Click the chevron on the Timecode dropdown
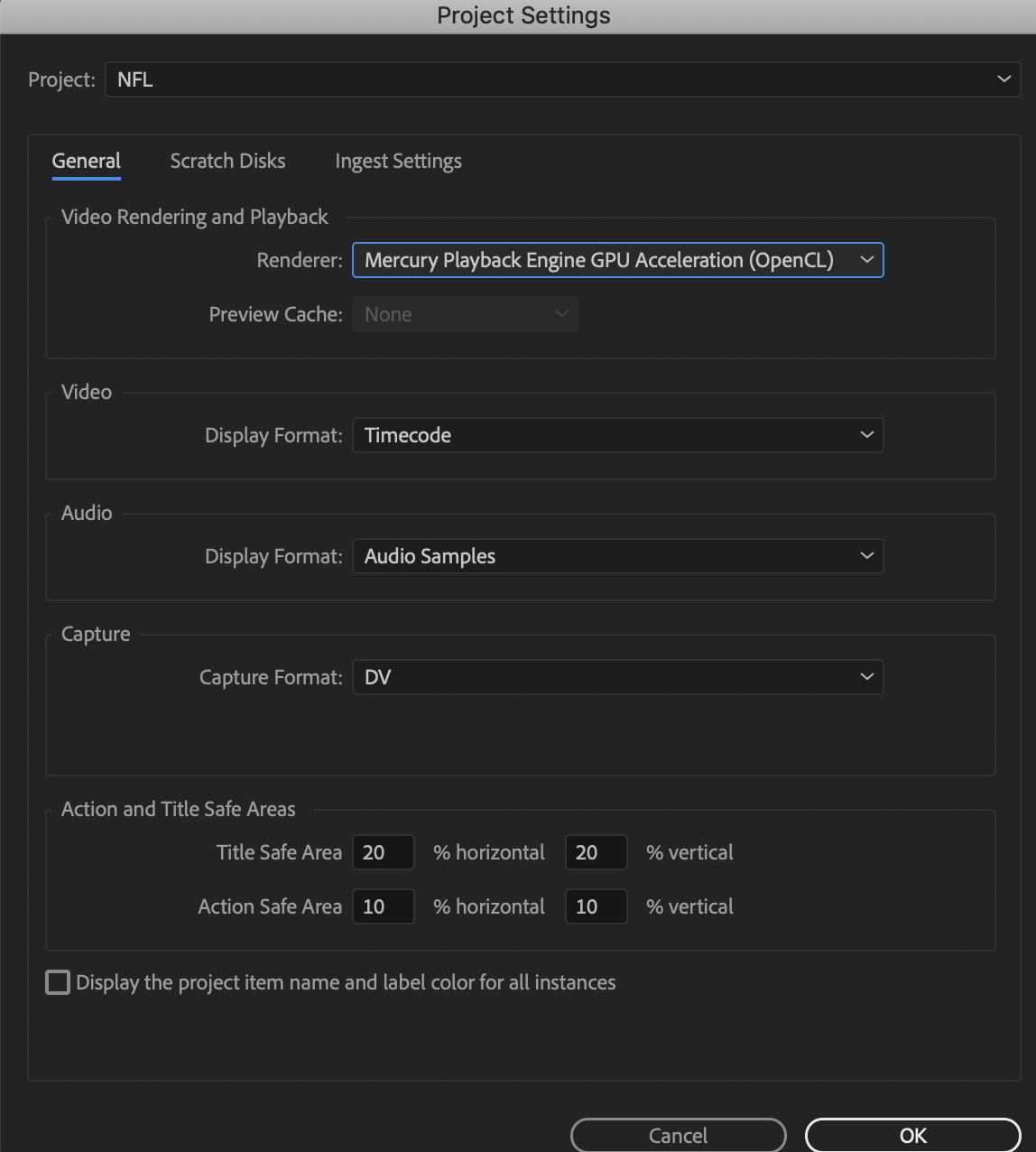 click(866, 435)
